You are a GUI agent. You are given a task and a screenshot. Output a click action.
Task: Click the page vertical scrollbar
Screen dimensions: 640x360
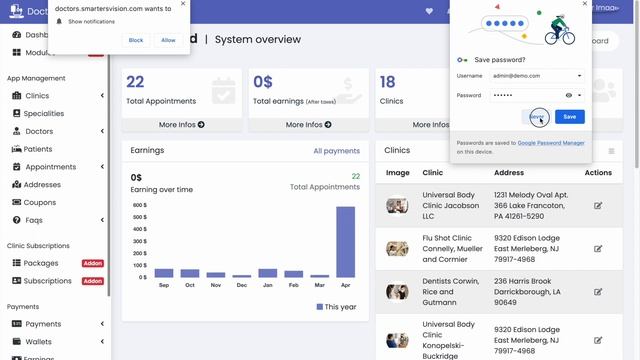637,84
